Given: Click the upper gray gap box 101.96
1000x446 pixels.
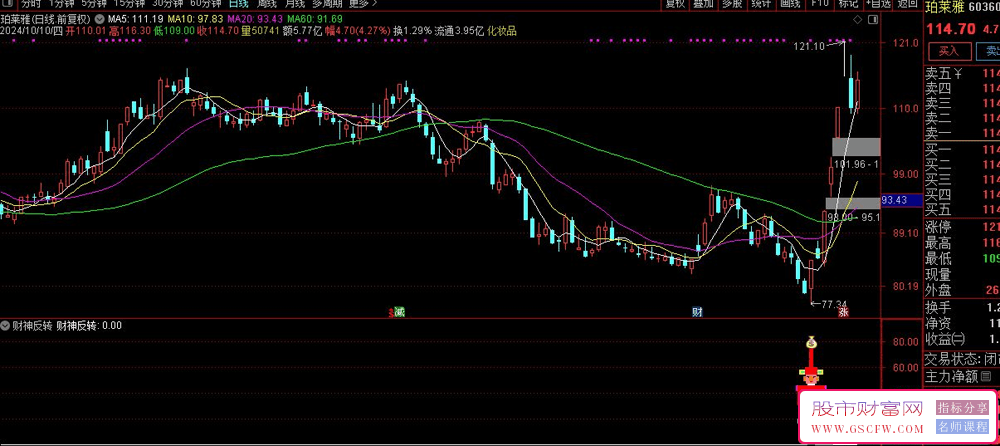Looking at the screenshot, I should click(x=855, y=147).
